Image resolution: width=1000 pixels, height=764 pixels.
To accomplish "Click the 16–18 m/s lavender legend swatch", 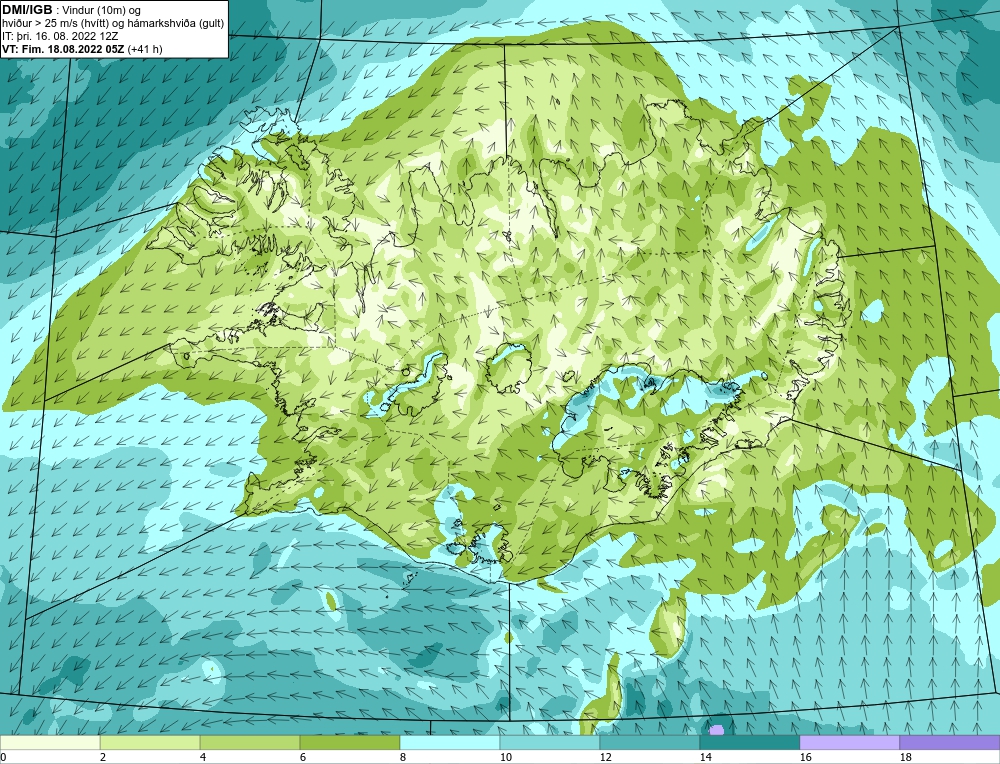I will (849, 742).
